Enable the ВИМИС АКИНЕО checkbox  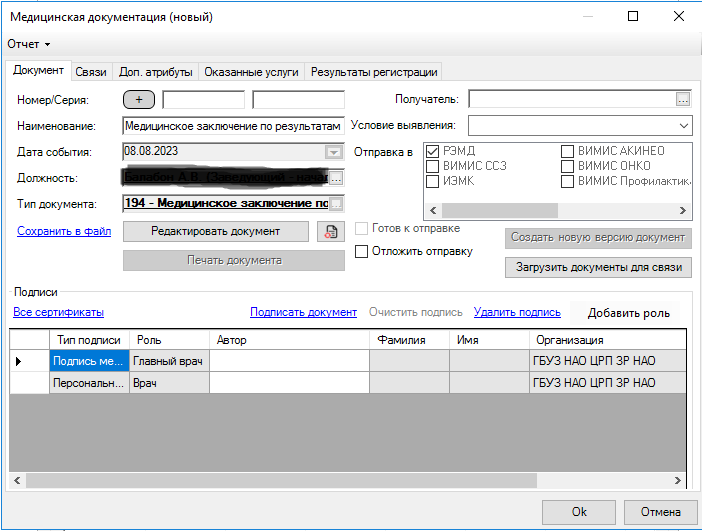point(567,151)
